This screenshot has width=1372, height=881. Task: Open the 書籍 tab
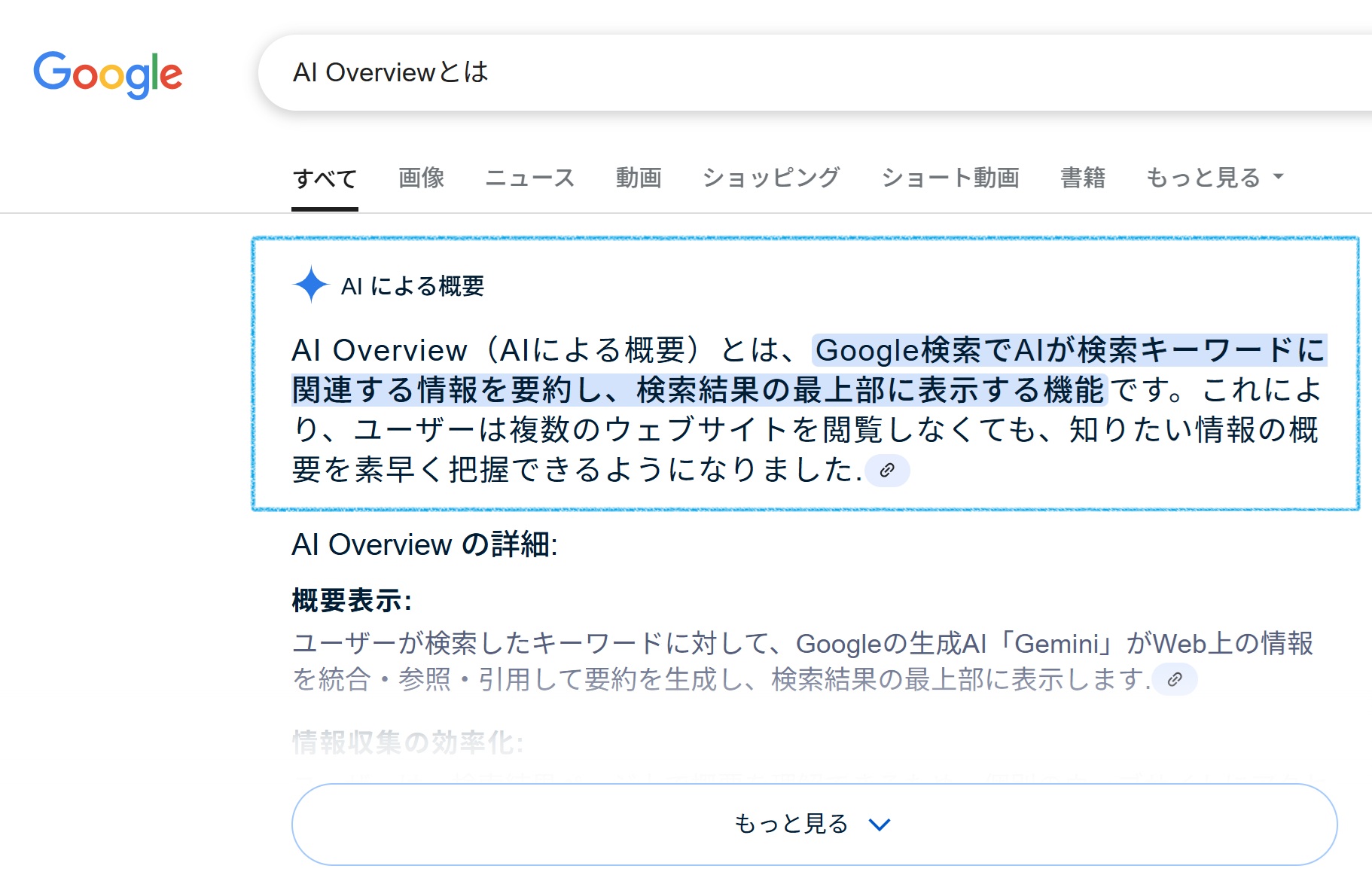click(x=1083, y=178)
